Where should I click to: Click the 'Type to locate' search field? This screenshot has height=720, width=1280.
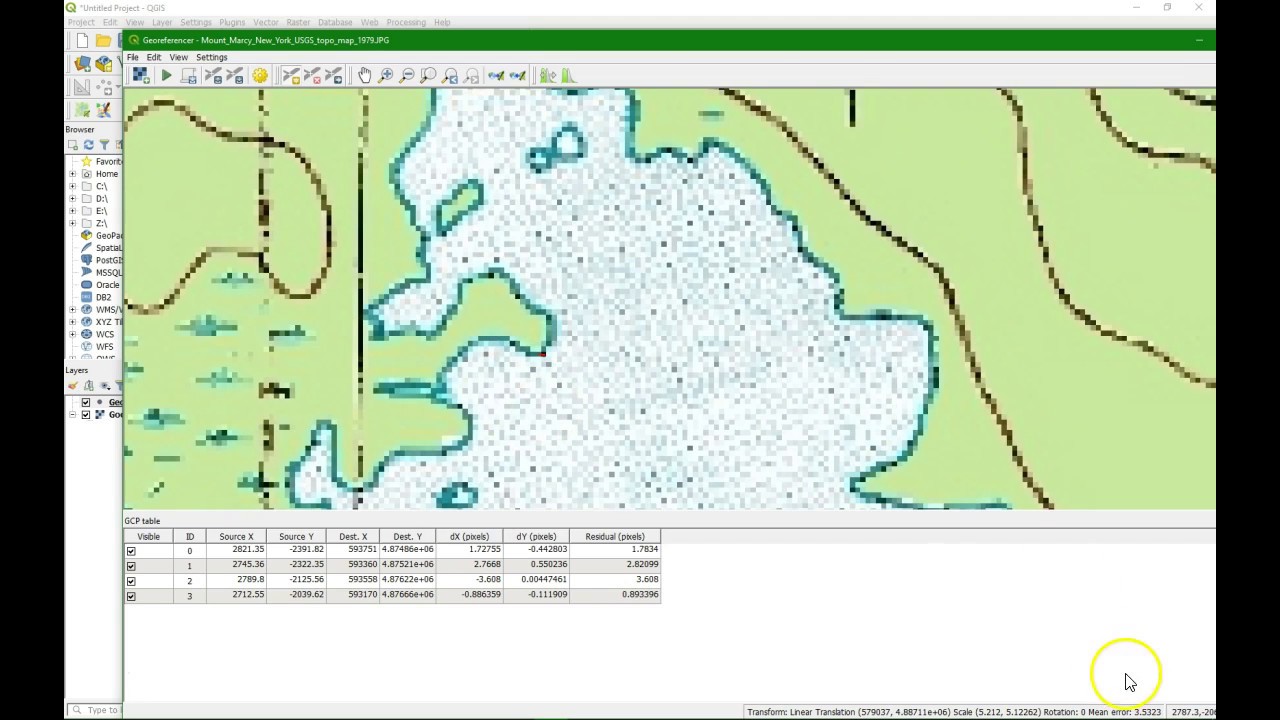[95, 710]
